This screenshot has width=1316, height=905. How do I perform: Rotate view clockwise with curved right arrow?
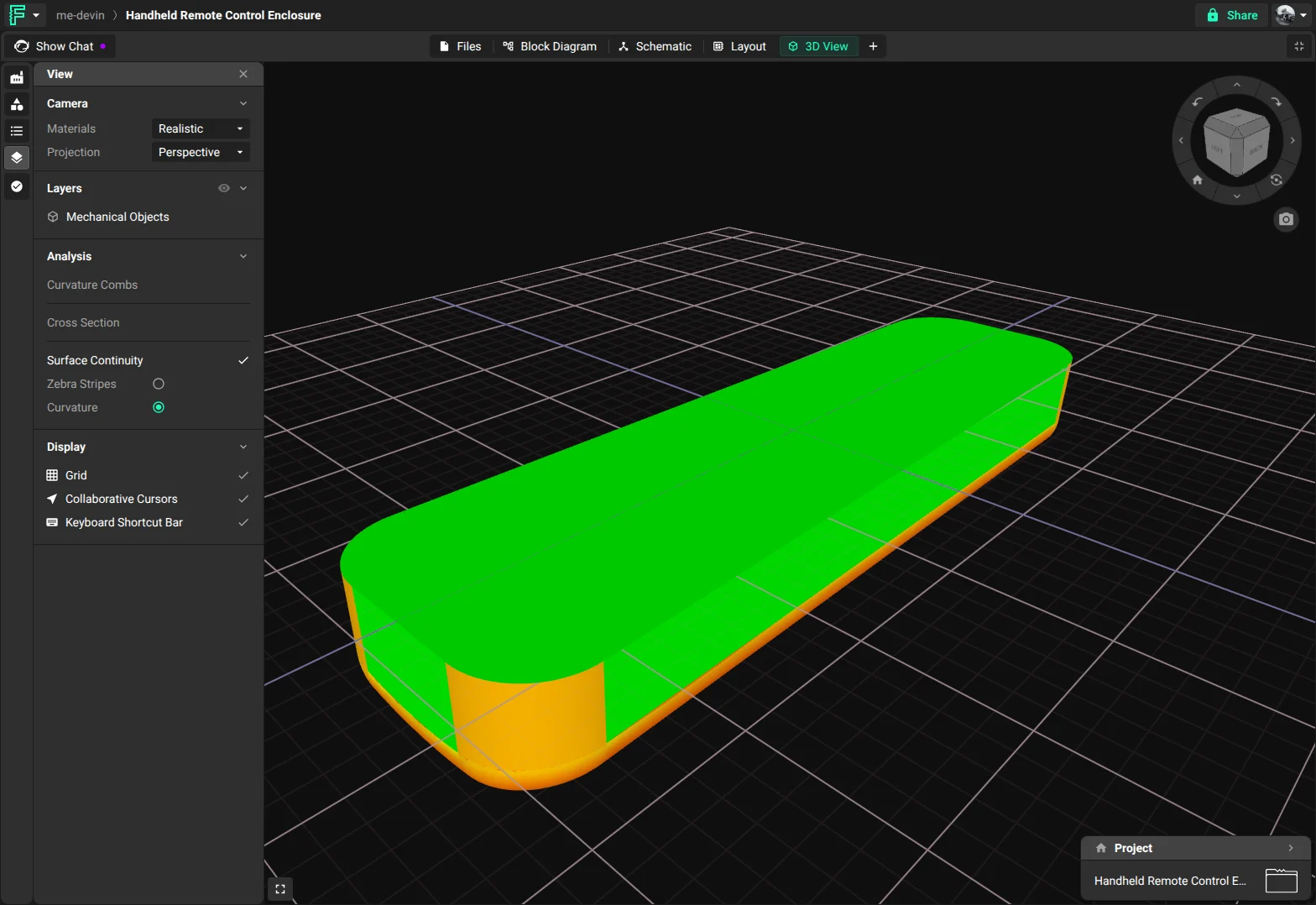(x=1276, y=102)
